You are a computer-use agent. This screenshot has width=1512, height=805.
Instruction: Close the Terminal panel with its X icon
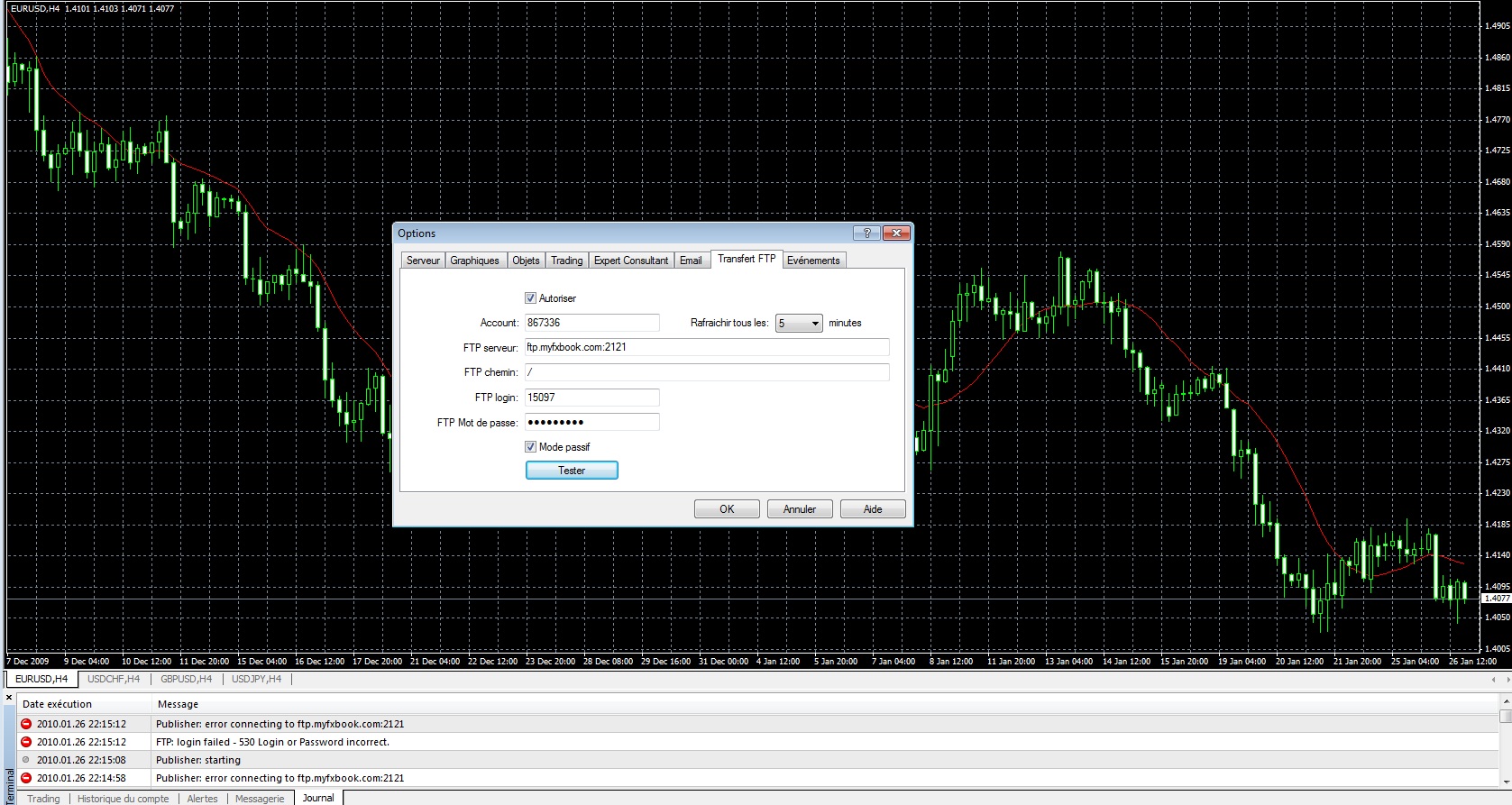point(10,697)
